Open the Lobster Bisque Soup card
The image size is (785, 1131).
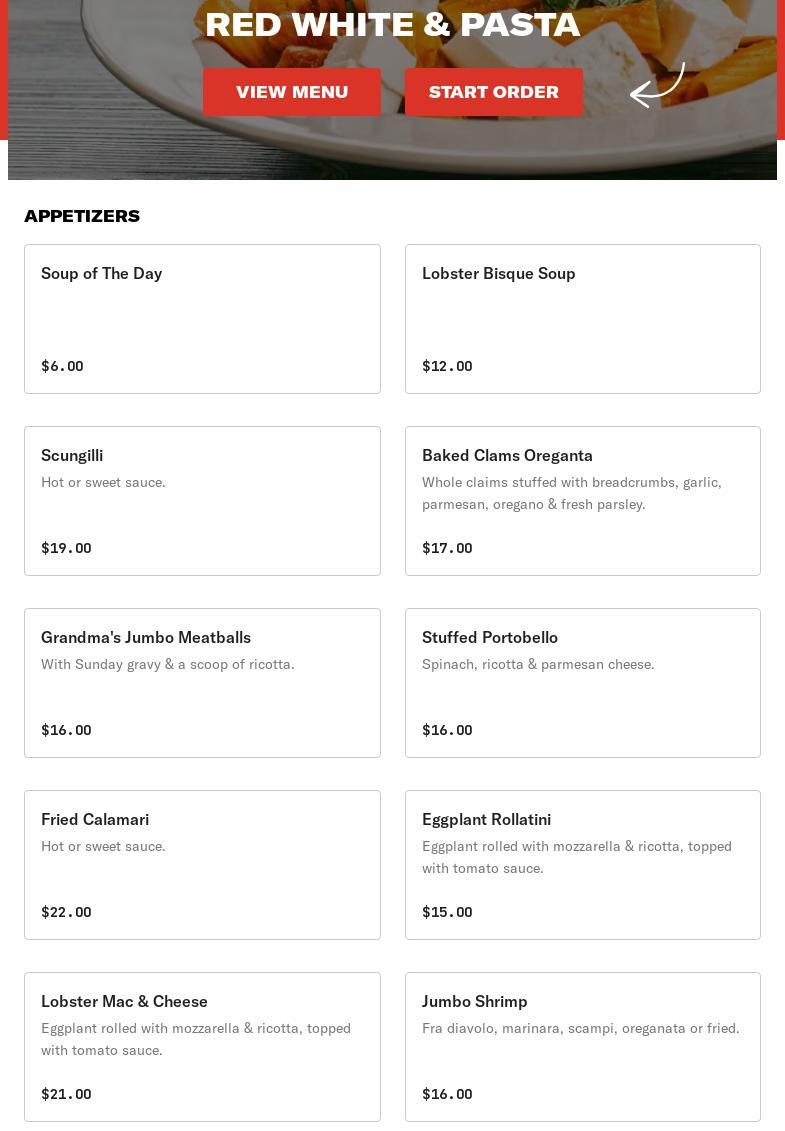click(x=582, y=318)
